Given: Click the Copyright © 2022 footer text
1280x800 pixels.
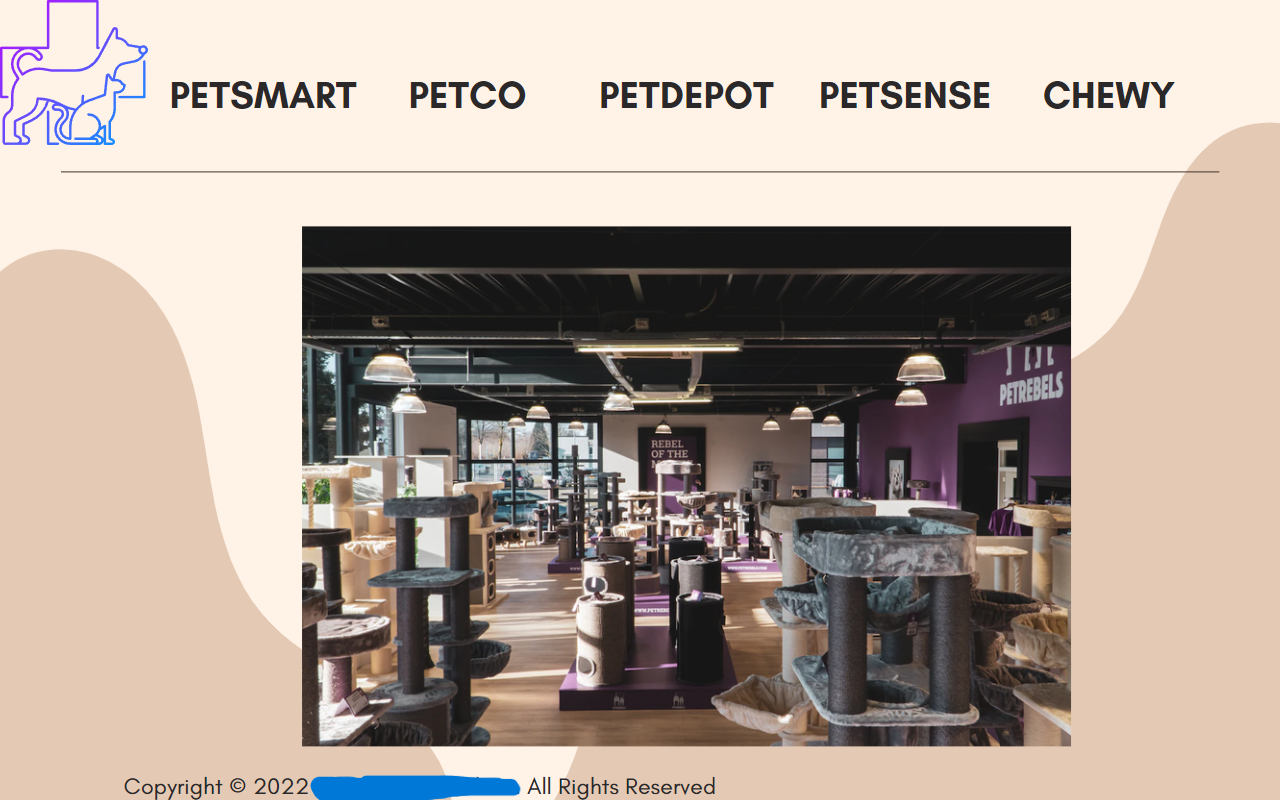Looking at the screenshot, I should click(216, 787).
